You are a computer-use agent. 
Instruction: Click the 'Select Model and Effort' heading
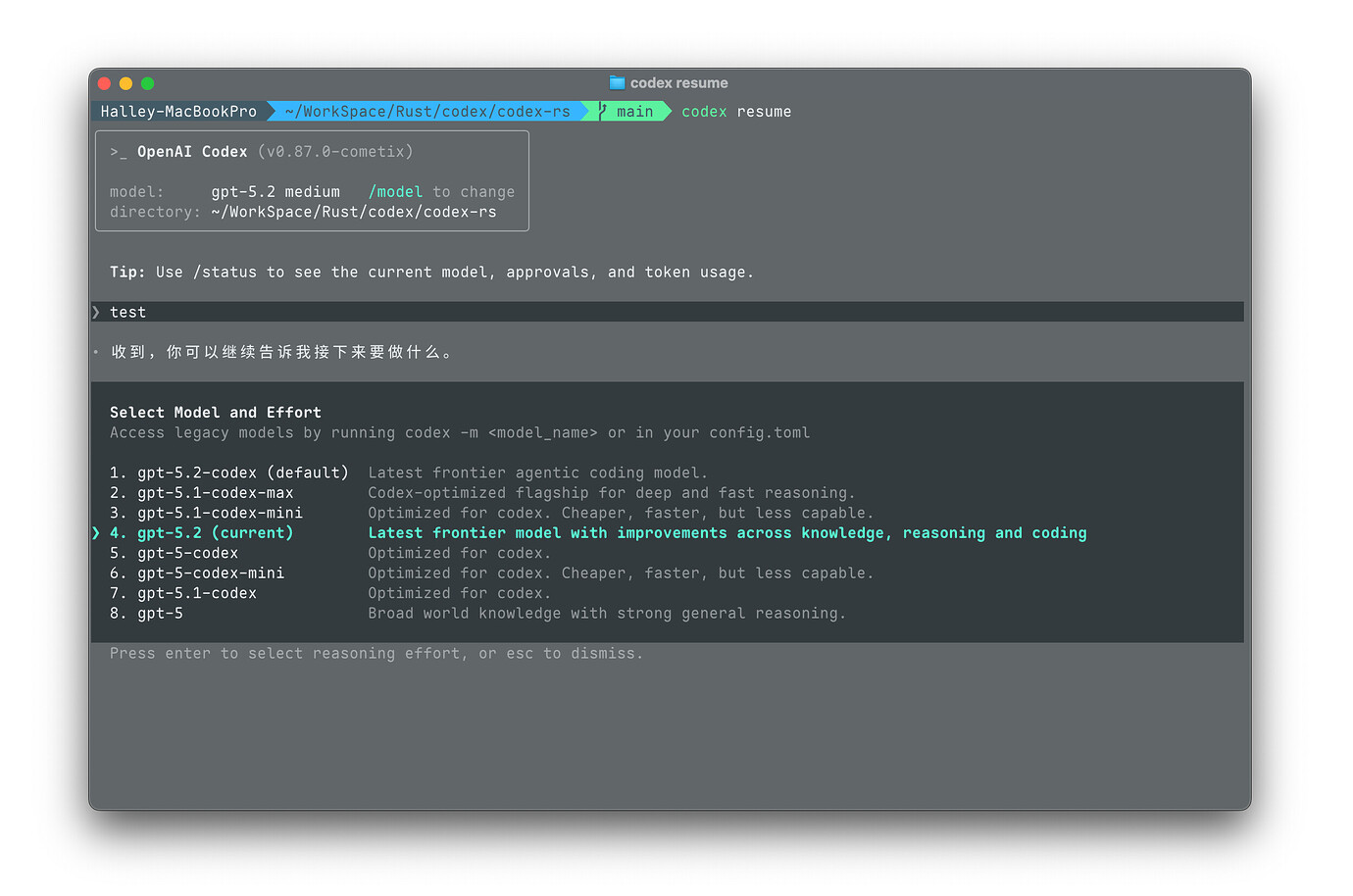point(216,413)
